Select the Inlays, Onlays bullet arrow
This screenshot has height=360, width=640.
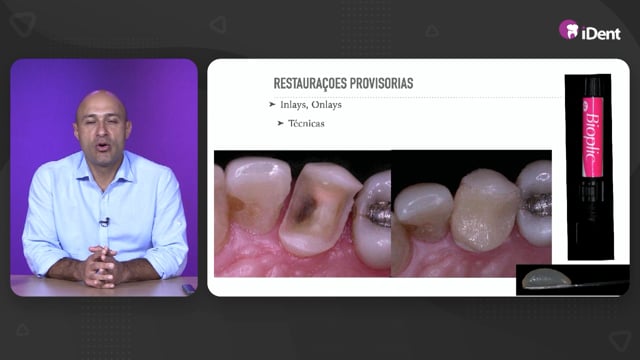[x=272, y=104]
